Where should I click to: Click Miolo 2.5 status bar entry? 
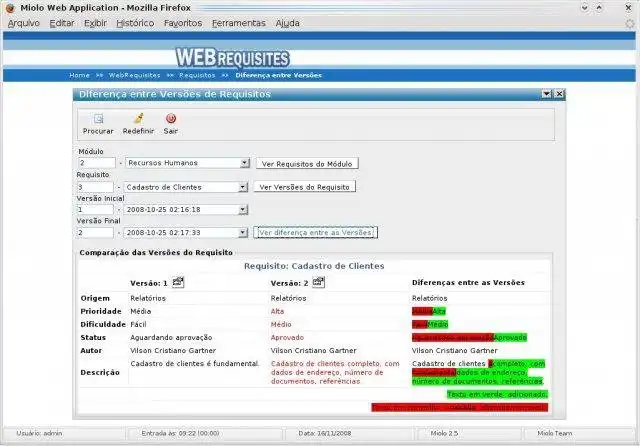[x=444, y=433]
